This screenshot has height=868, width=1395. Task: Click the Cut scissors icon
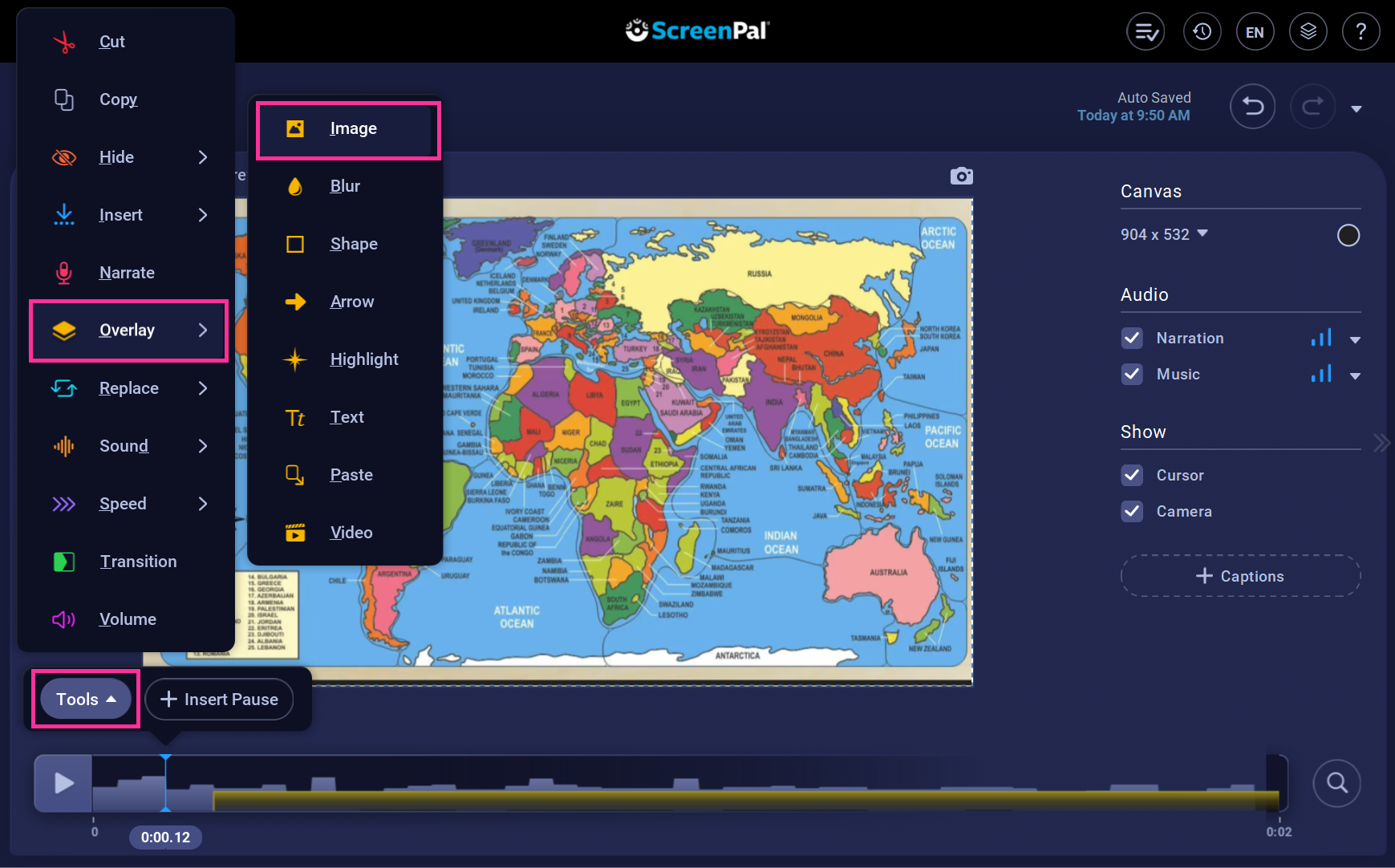click(x=64, y=42)
